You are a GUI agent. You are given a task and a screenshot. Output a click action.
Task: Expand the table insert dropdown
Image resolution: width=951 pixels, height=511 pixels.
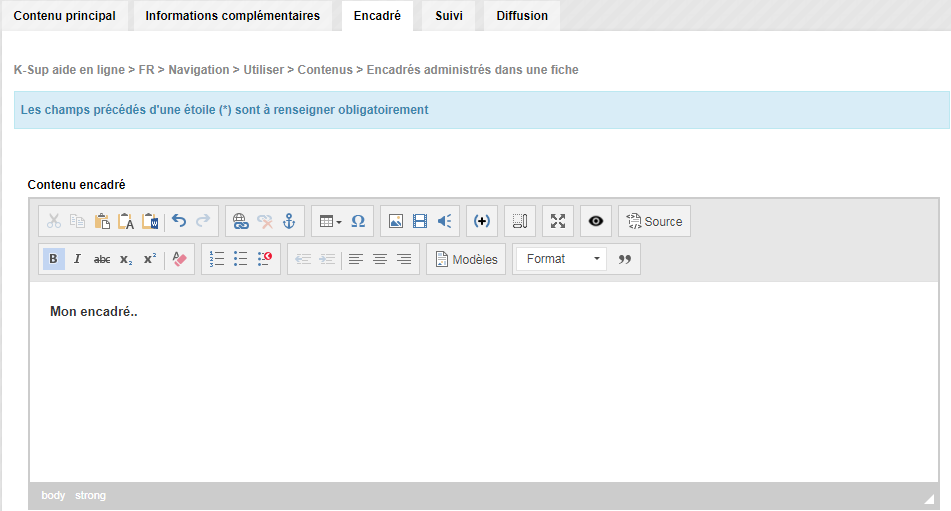(331, 221)
